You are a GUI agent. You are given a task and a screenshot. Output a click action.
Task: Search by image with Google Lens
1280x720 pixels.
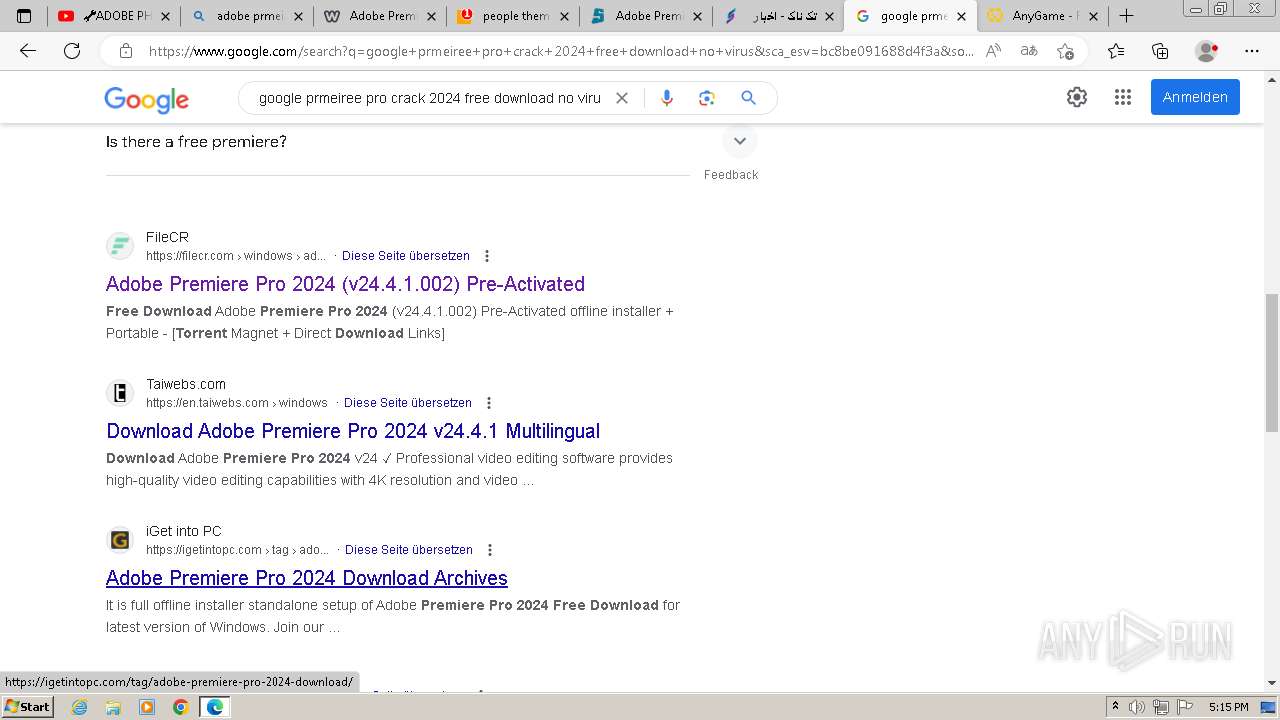pyautogui.click(x=707, y=98)
